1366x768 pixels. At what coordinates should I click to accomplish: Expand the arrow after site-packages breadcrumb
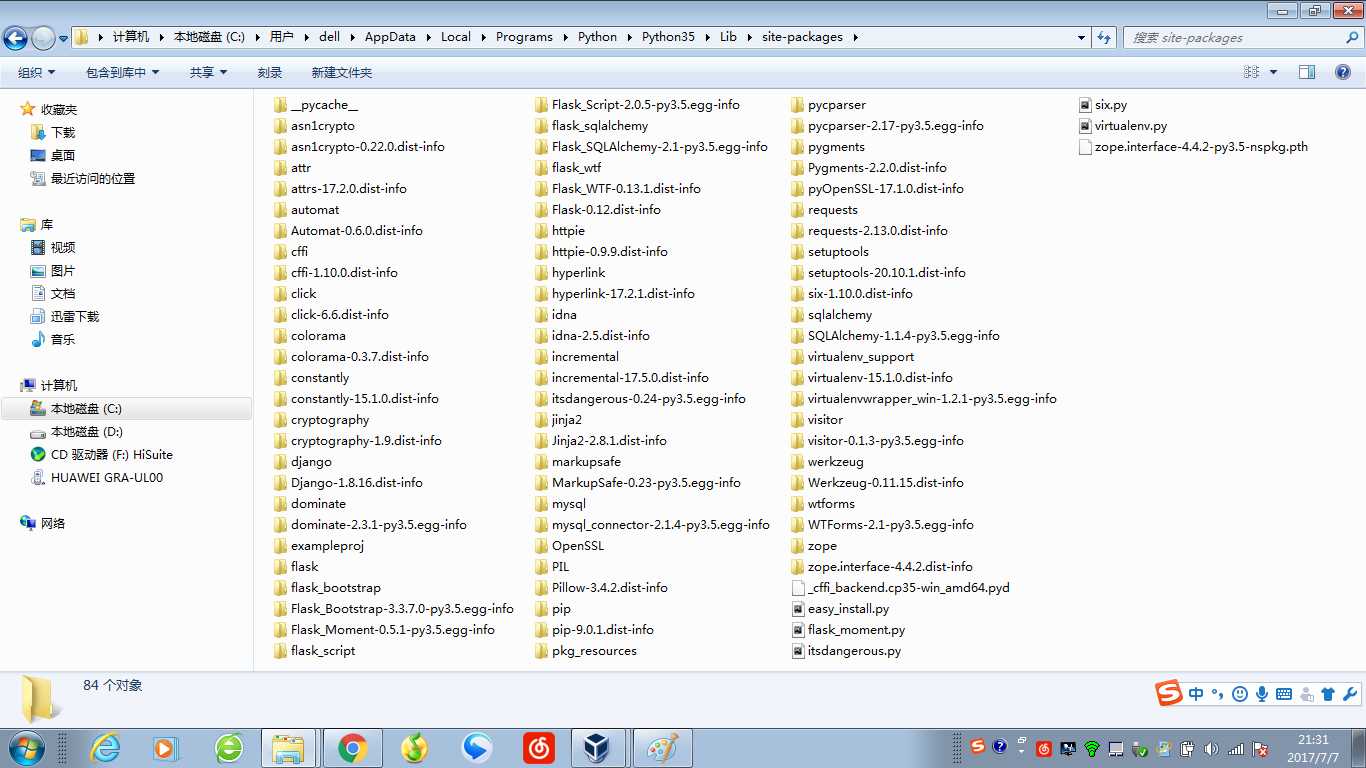(x=856, y=37)
